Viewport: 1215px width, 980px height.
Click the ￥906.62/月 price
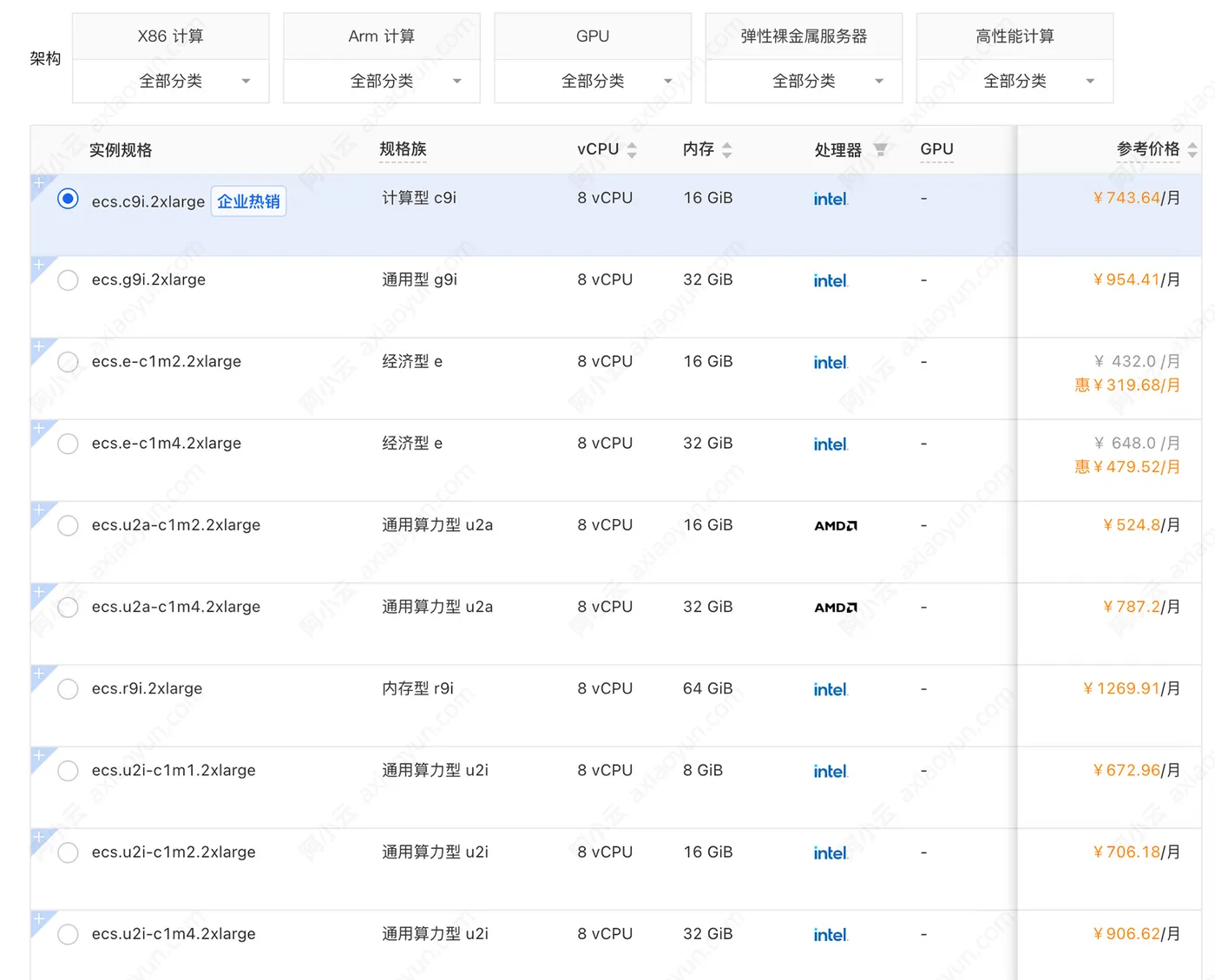(1136, 934)
